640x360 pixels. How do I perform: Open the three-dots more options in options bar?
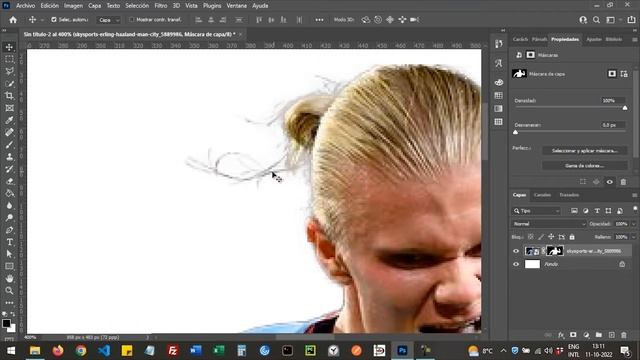[319, 20]
